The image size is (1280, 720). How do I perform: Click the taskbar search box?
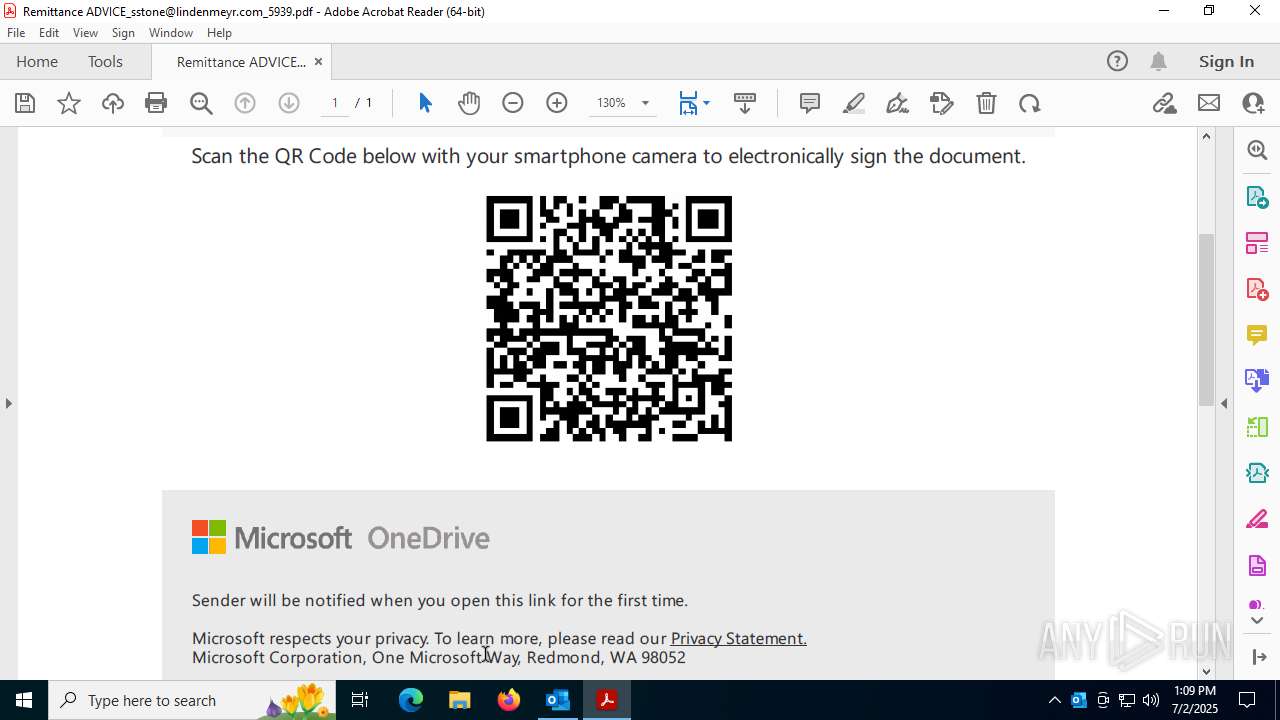click(x=191, y=700)
